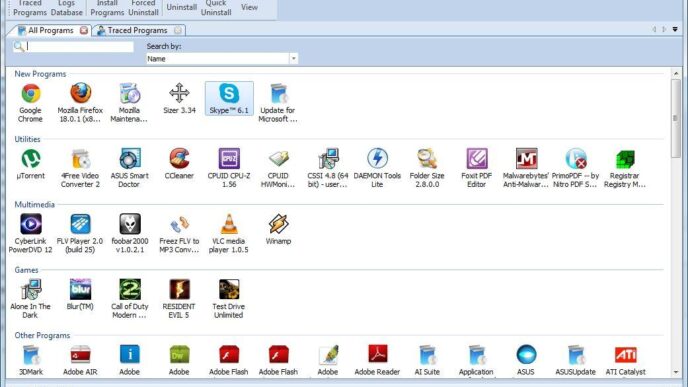Select the Freez FLV to MP3 Converter icon
Screen dimensions: 688x387
coord(179,225)
